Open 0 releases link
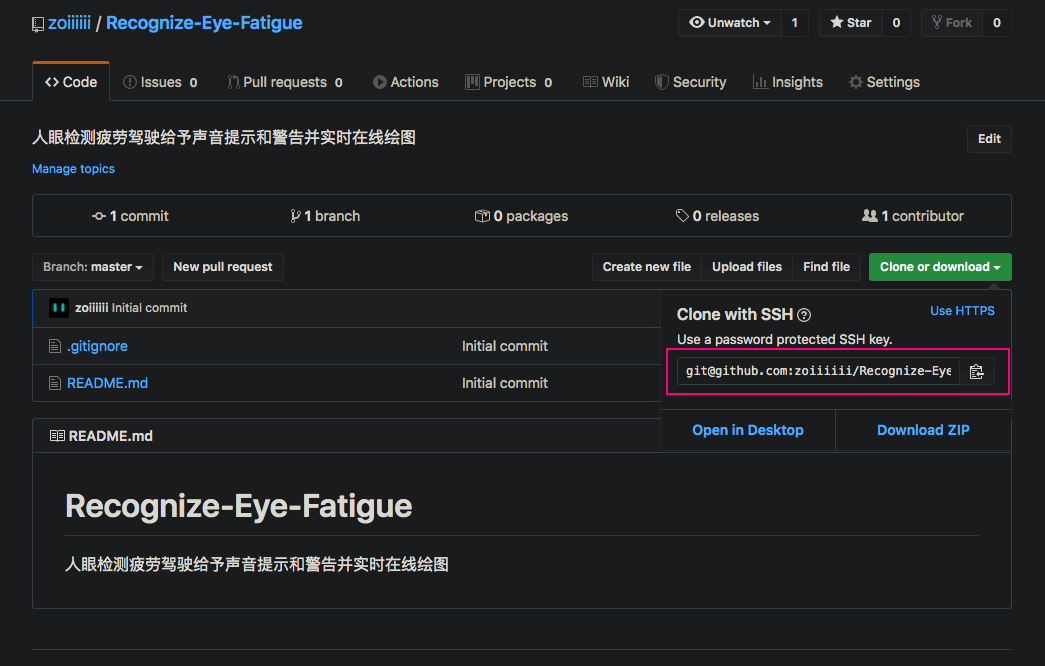The height and width of the screenshot is (666, 1045). [717, 216]
